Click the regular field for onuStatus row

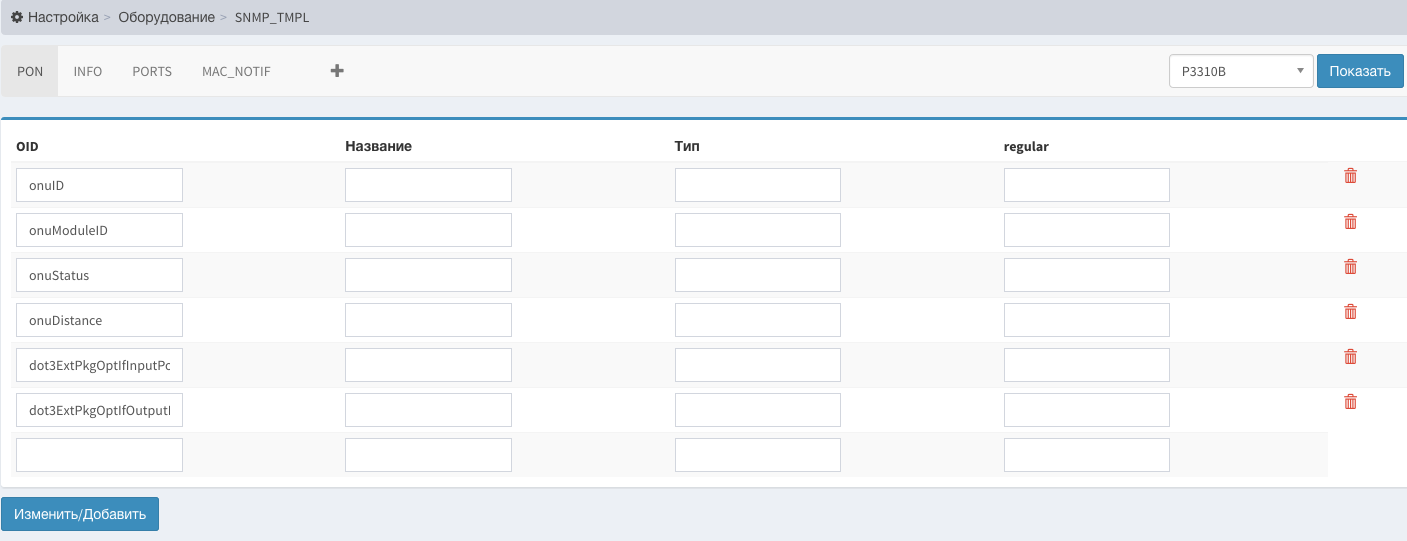point(1087,275)
